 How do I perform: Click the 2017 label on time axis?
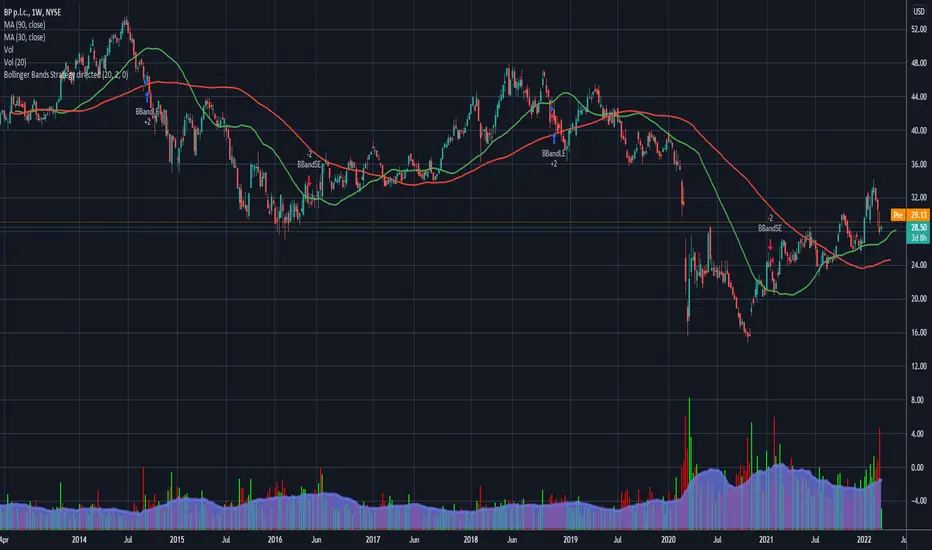click(373, 540)
